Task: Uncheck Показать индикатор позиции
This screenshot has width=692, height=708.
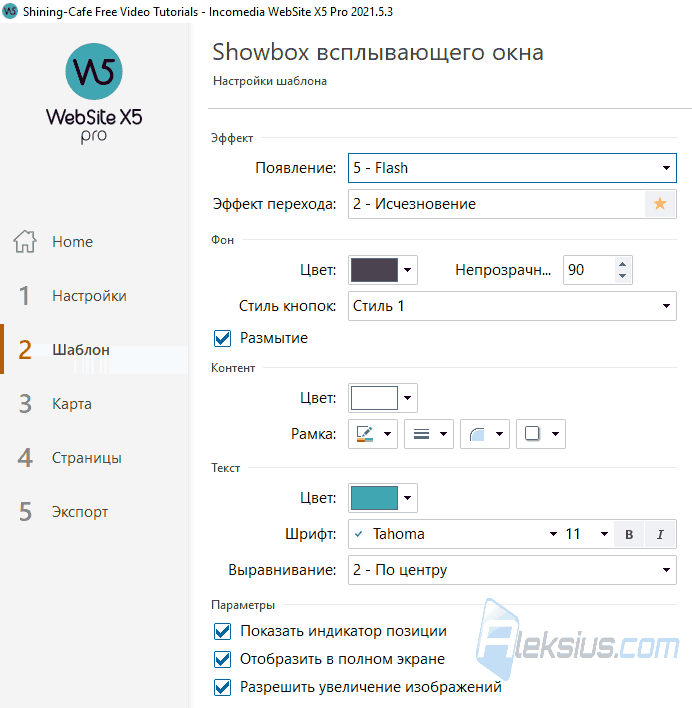Action: (223, 631)
